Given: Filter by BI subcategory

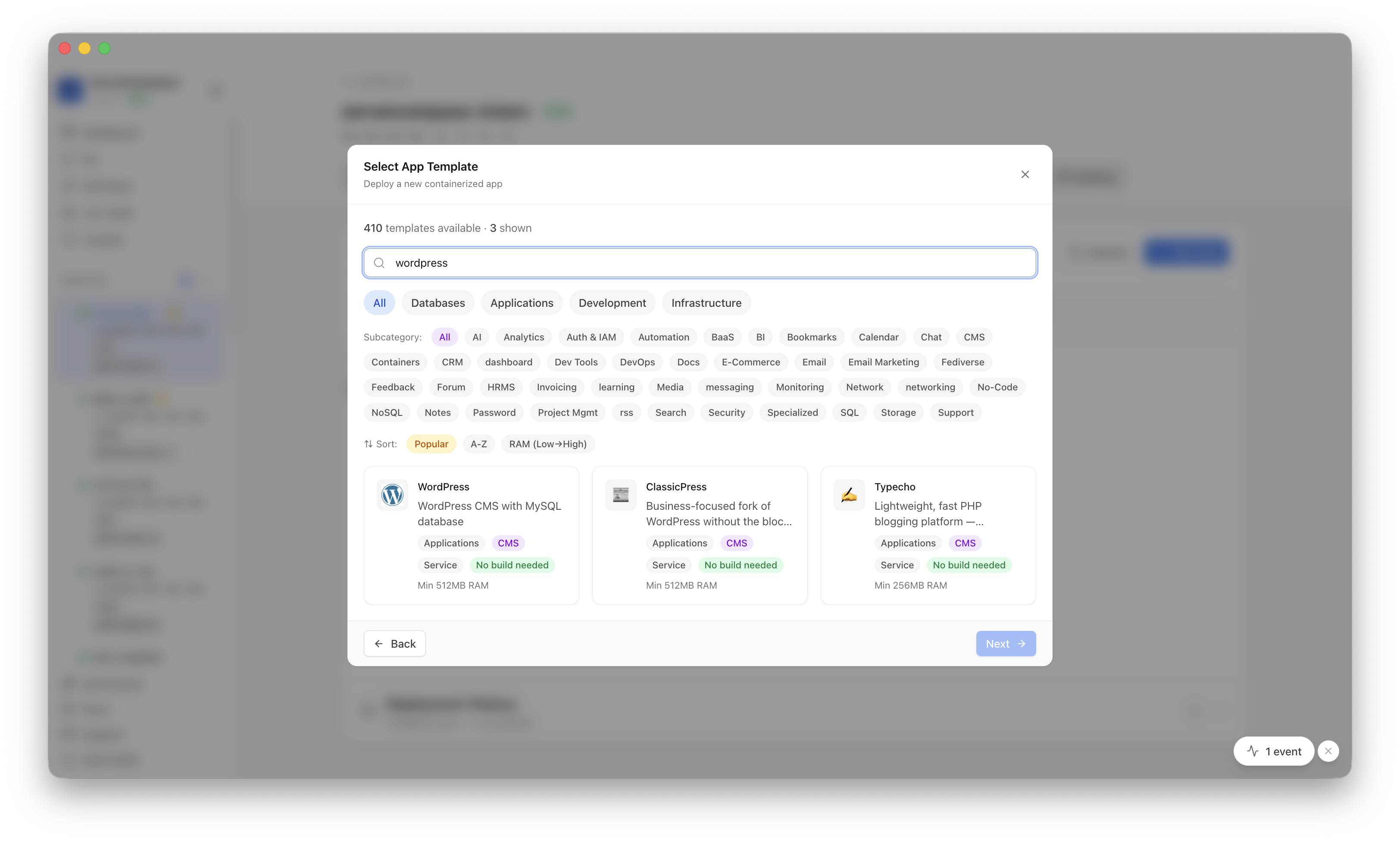Looking at the screenshot, I should point(760,337).
